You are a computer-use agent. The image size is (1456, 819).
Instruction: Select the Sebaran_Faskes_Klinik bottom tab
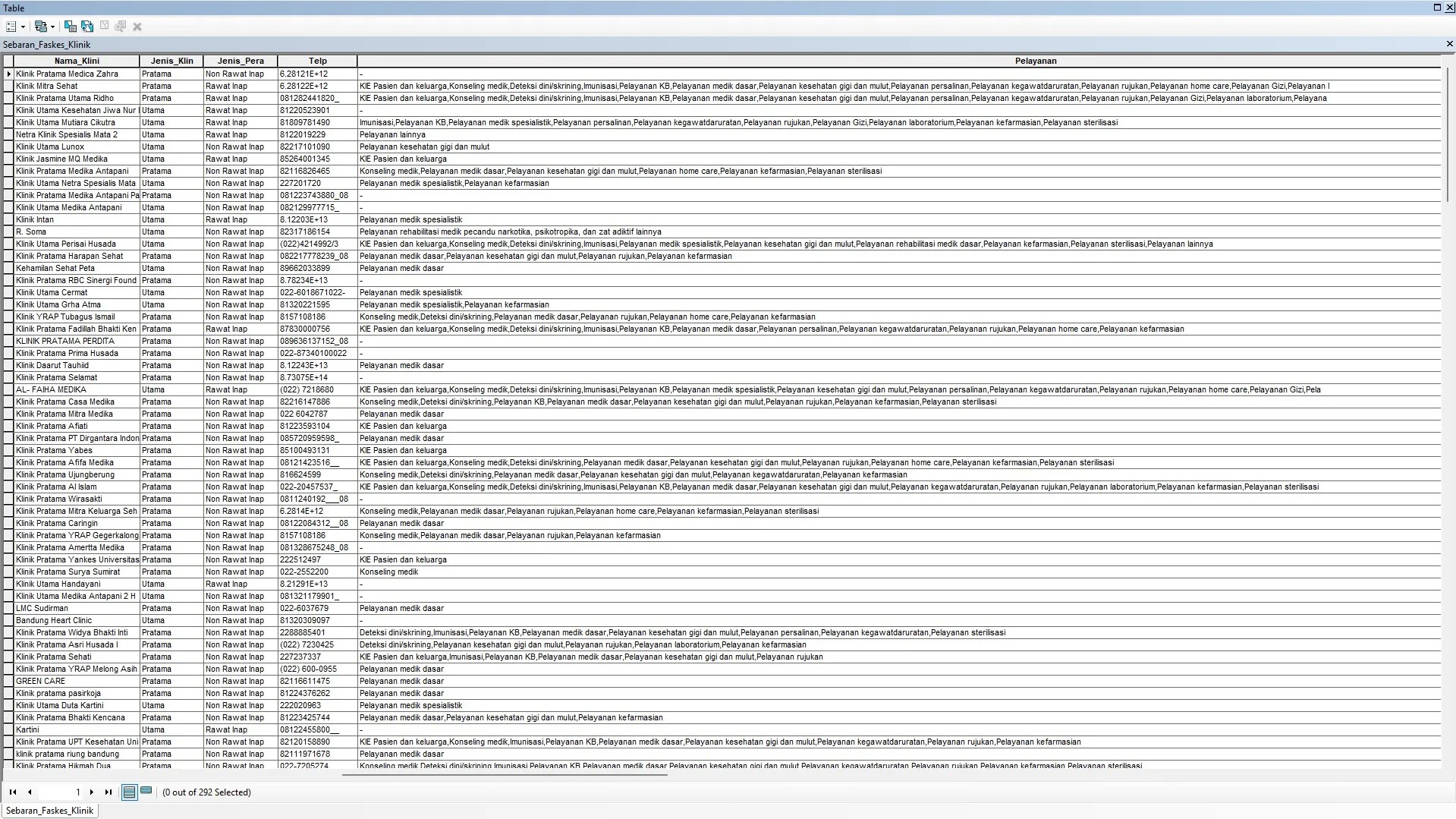click(x=50, y=811)
